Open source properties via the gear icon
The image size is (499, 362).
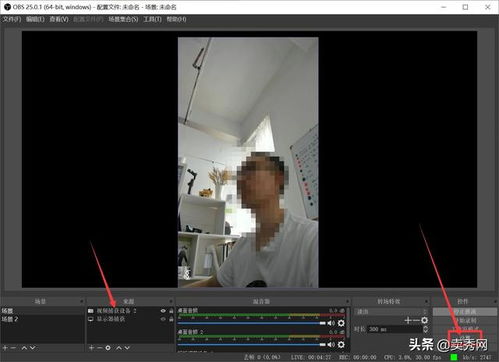108,348
